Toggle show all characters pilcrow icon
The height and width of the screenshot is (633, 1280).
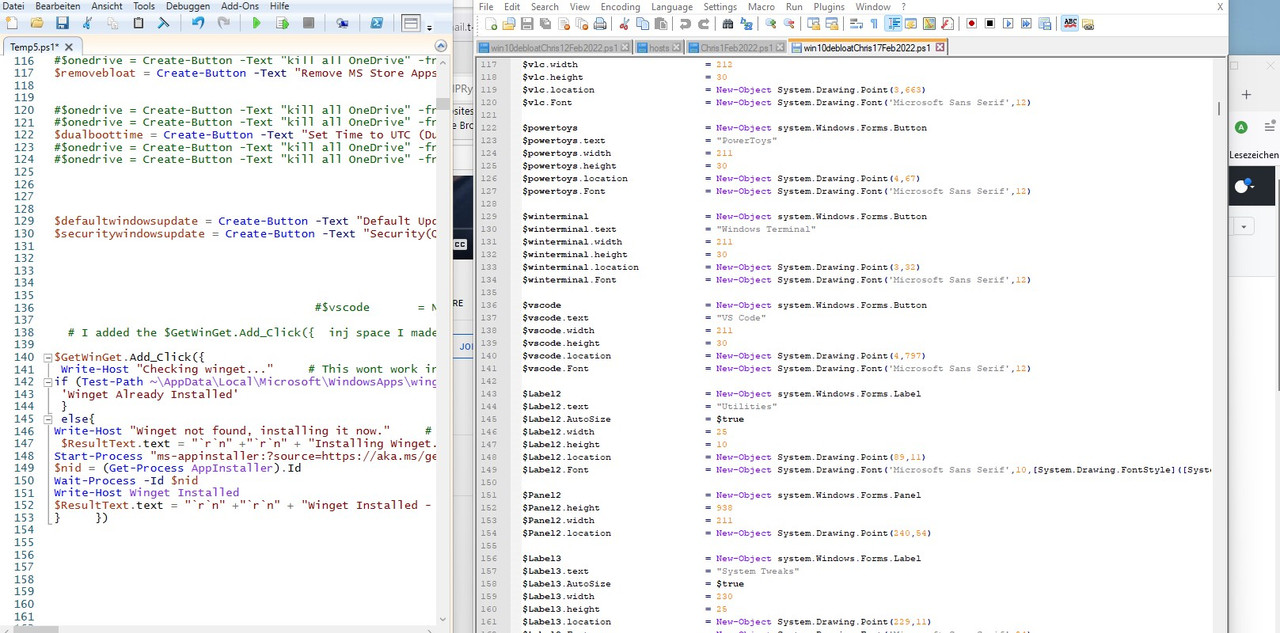pos(873,23)
